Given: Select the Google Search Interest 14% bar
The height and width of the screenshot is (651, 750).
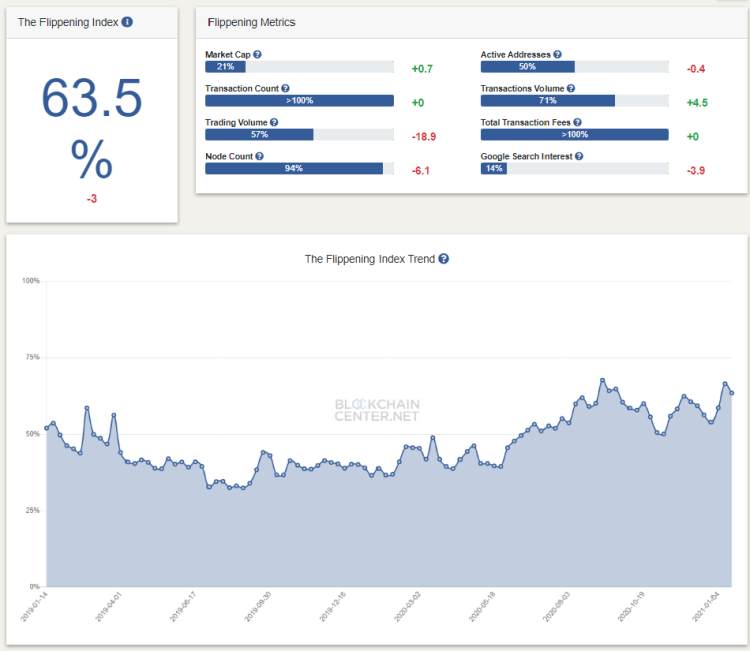Looking at the screenshot, I should [x=574, y=168].
